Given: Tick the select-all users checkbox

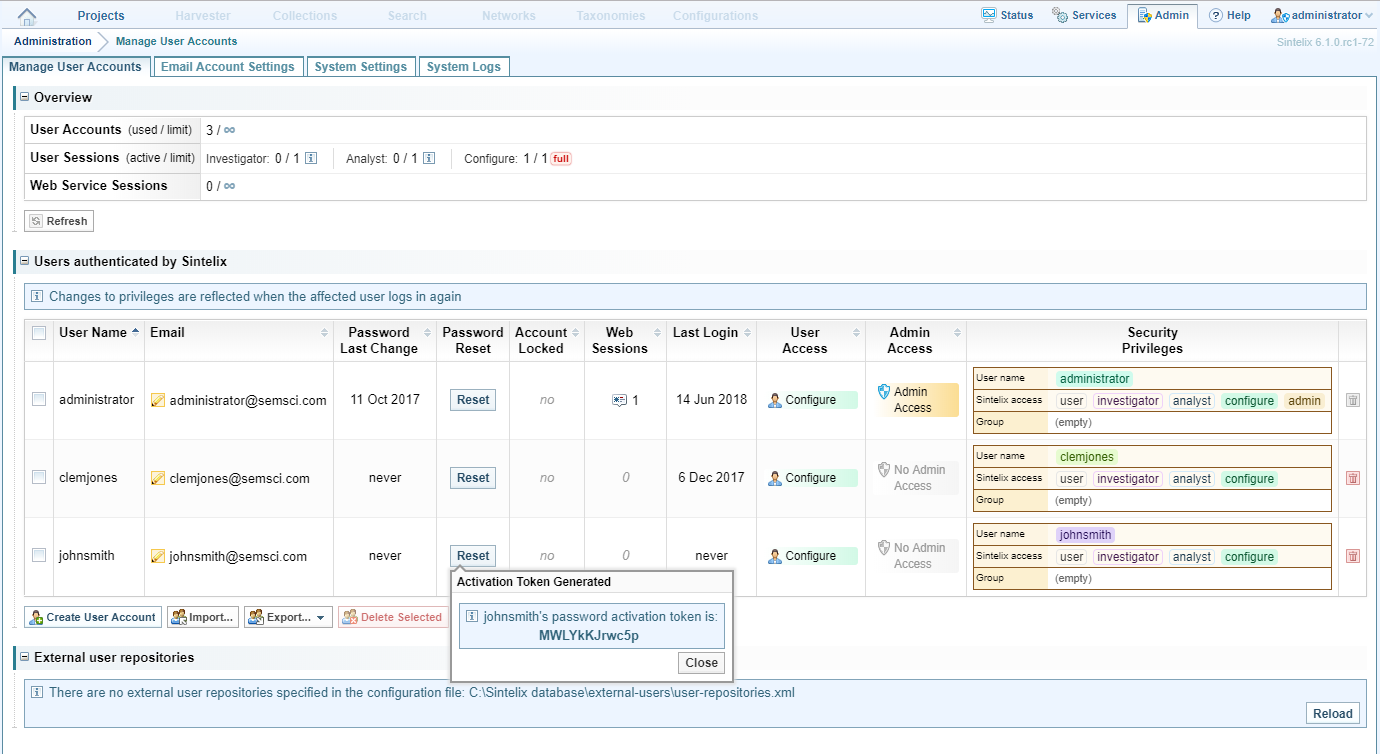Looking at the screenshot, I should coord(39,333).
